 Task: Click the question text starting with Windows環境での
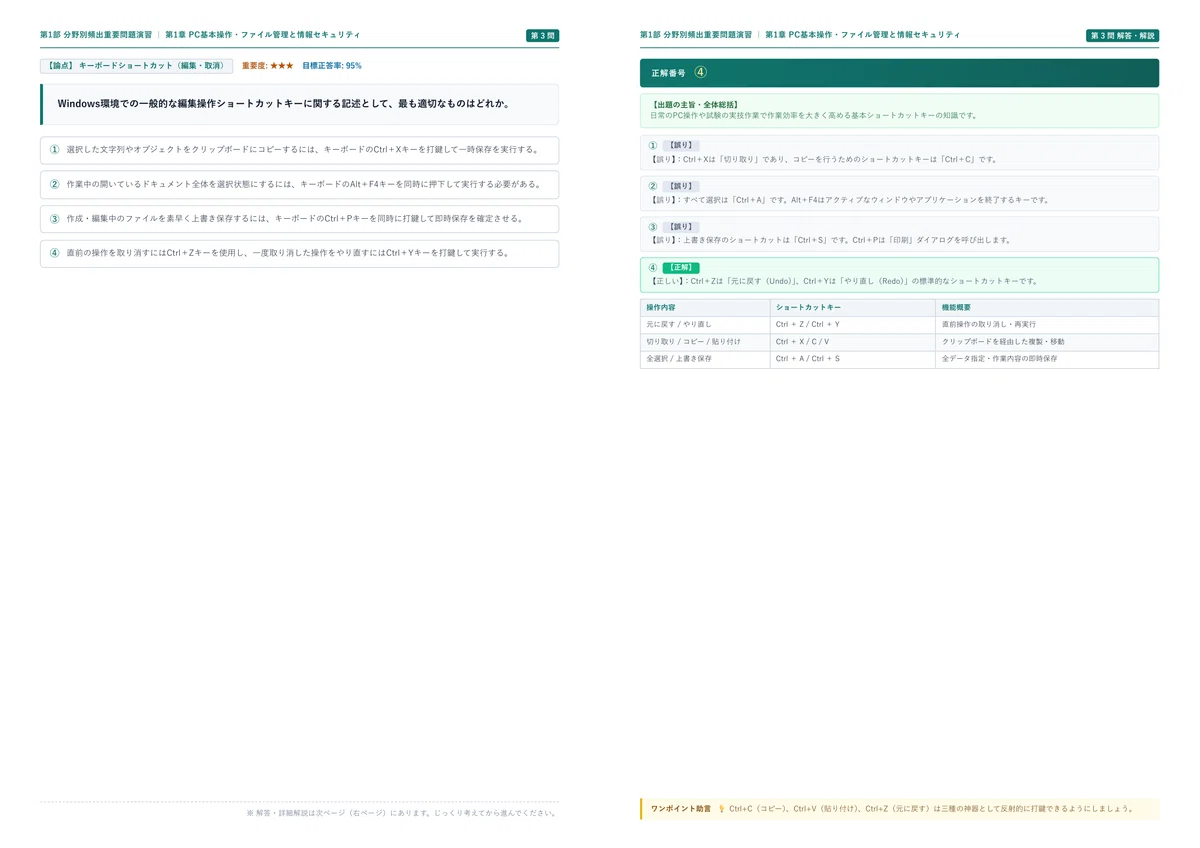click(x=284, y=104)
